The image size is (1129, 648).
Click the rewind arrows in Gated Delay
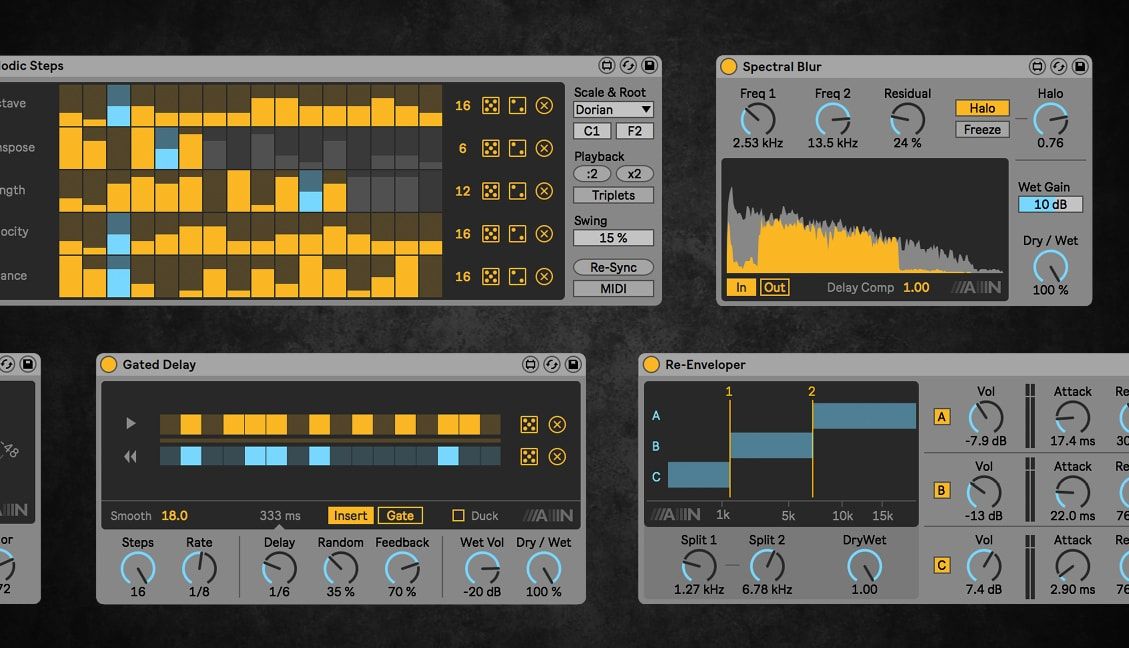pyautogui.click(x=130, y=456)
